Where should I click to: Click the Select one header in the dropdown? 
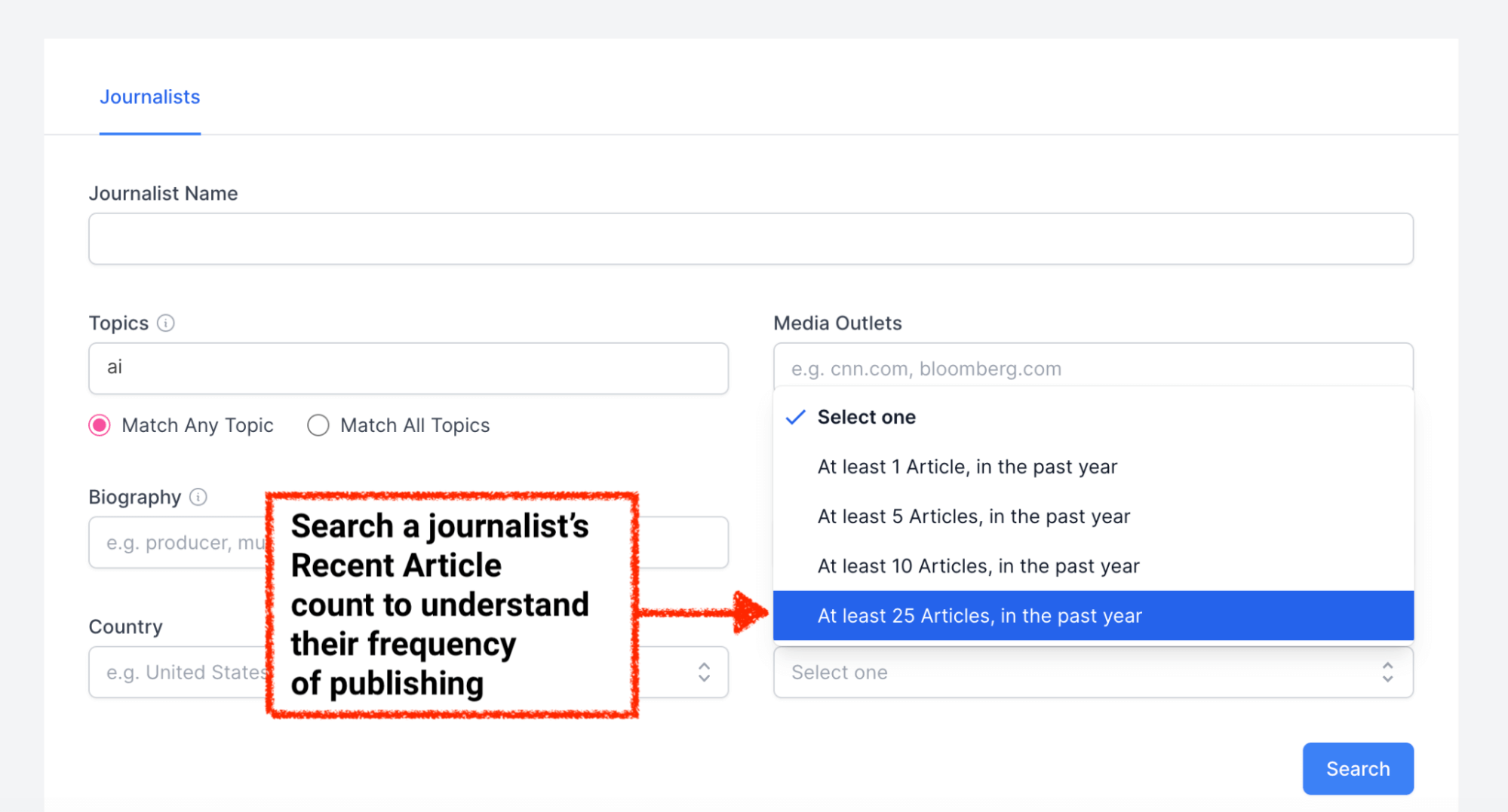coord(866,416)
